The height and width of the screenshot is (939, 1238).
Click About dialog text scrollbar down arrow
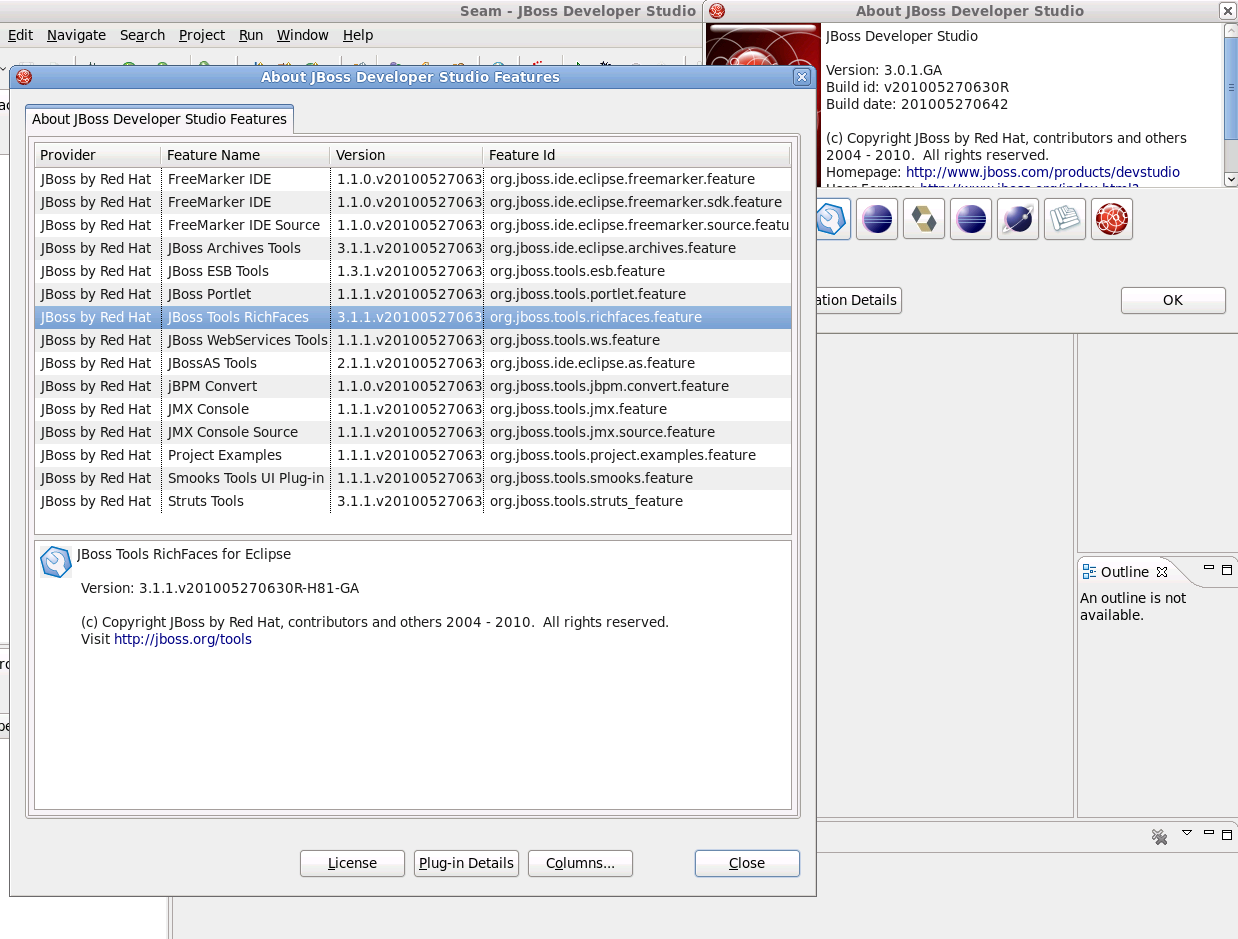1230,179
